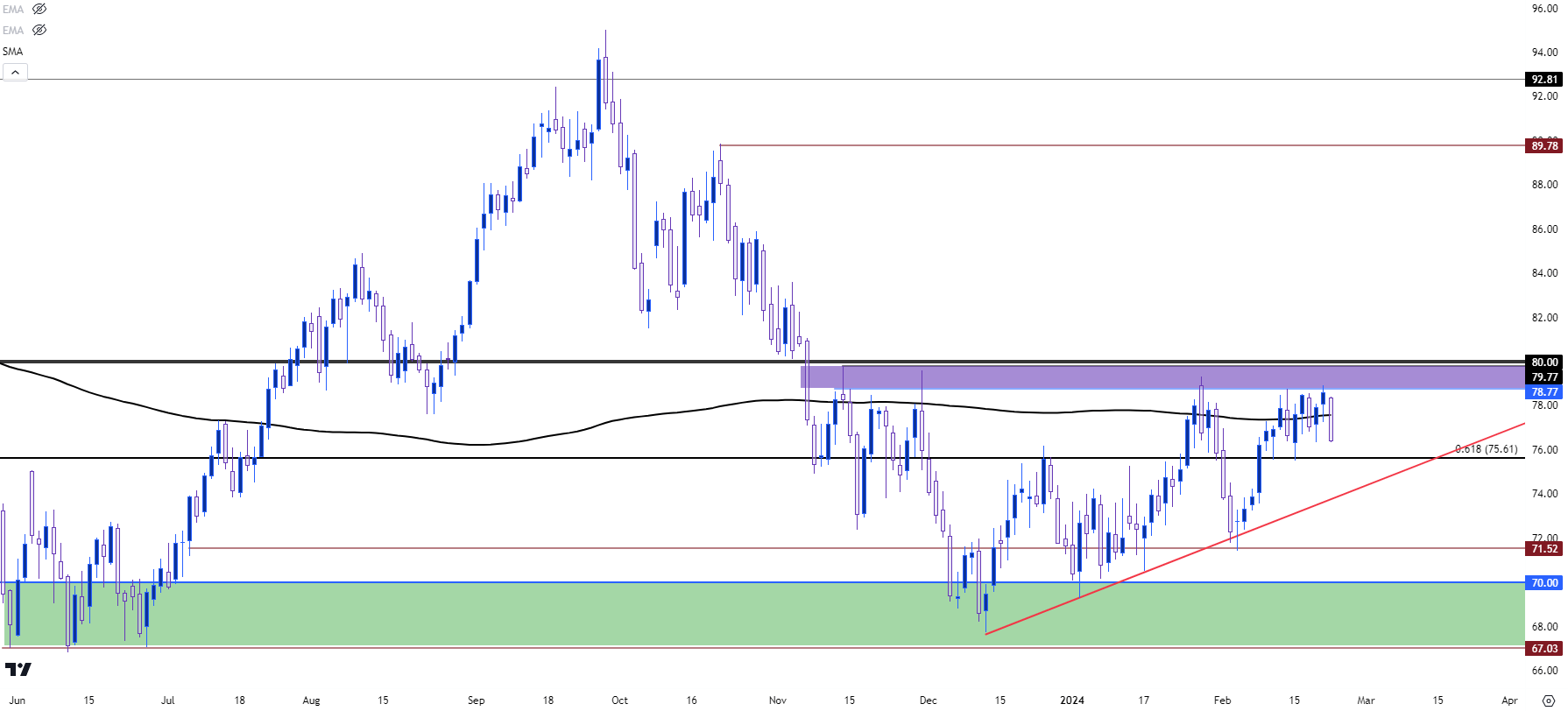Click the 79.77 price label
Viewport: 1568px width, 711px height.
pyautogui.click(x=1544, y=377)
